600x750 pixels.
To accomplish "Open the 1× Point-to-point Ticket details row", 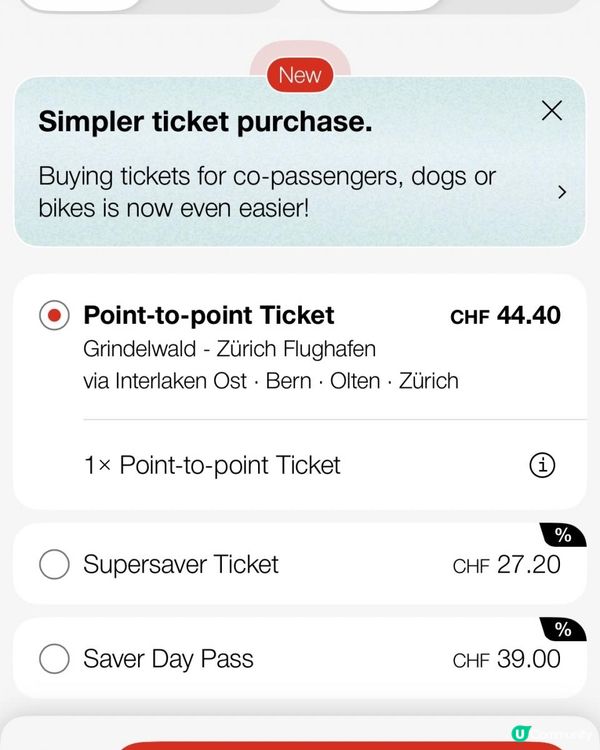I will pyautogui.click(x=212, y=465).
